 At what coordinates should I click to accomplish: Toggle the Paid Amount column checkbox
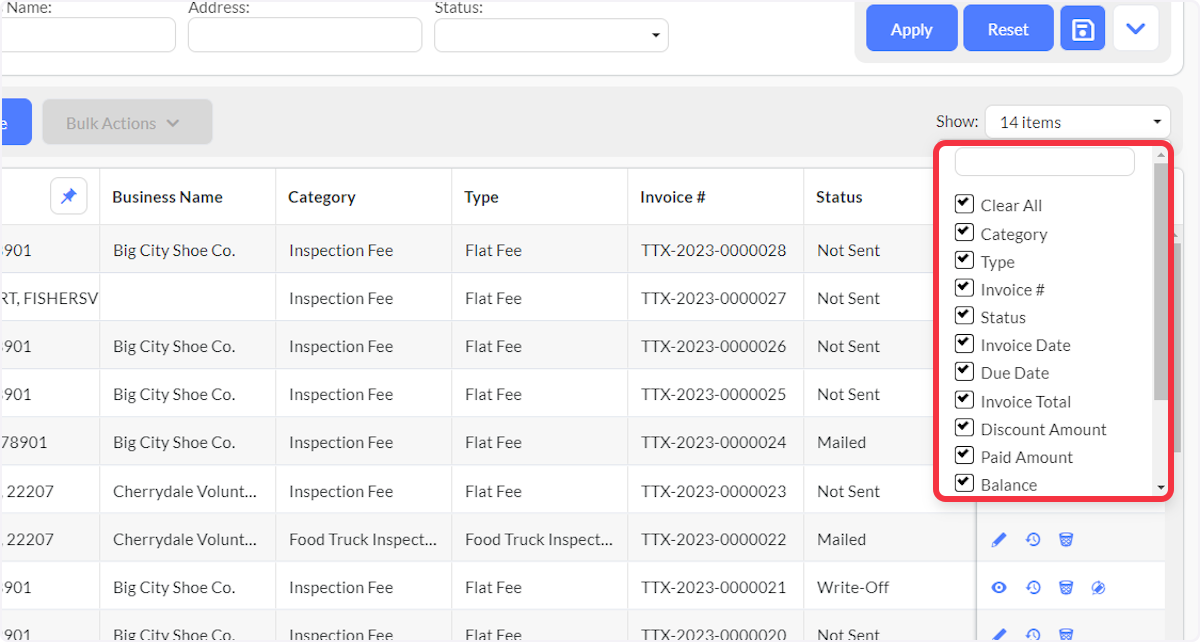[964, 456]
